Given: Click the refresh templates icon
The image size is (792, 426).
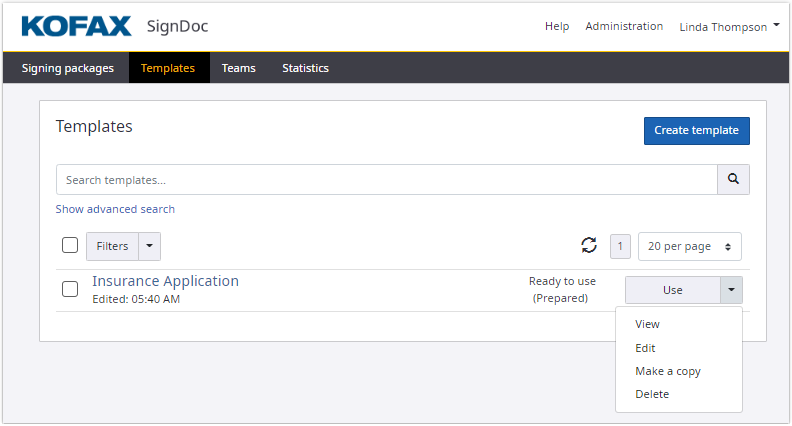Looking at the screenshot, I should pos(589,246).
